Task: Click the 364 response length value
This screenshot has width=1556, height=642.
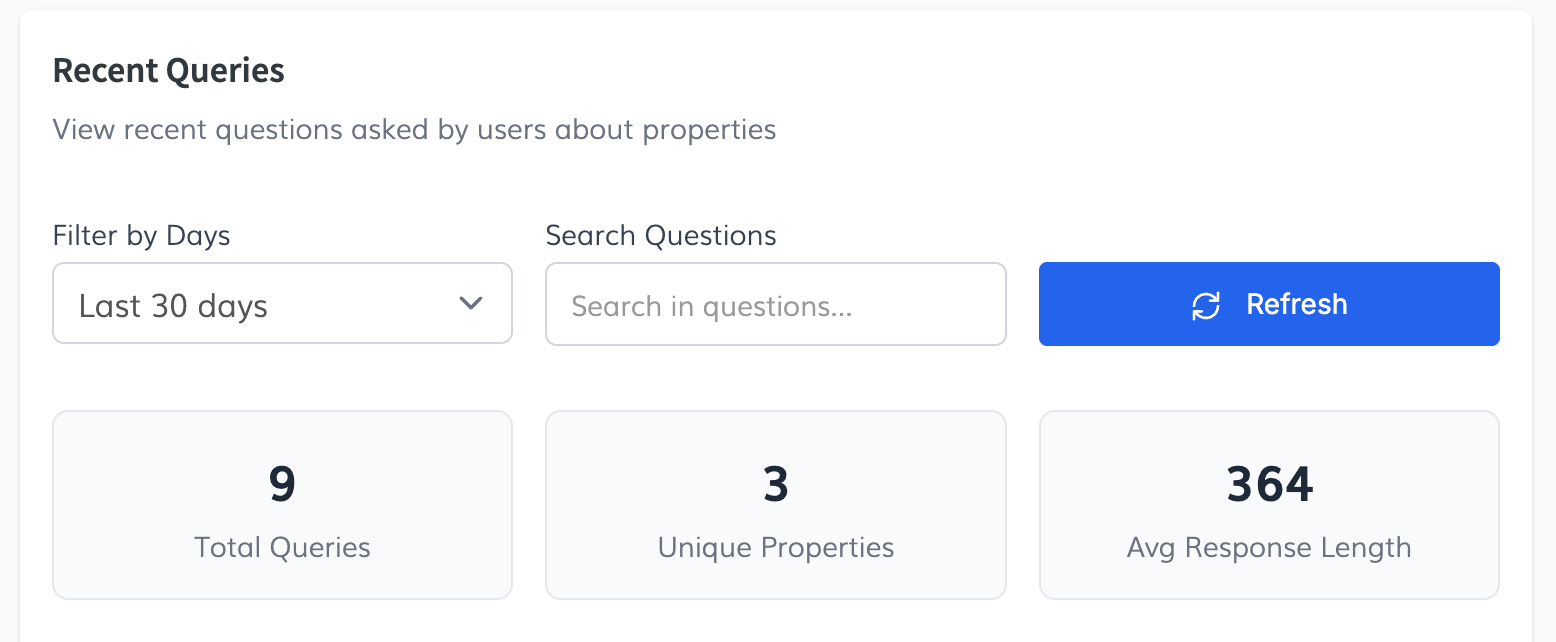Action: click(1269, 485)
